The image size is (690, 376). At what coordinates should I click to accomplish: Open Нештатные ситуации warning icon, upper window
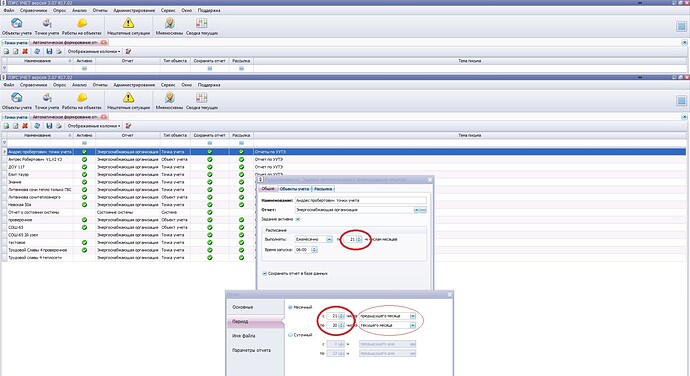point(128,26)
